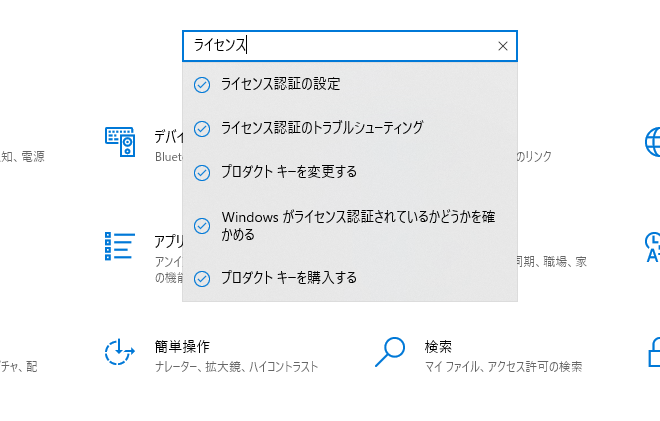
Task: Click checkmark icon beside ライセンス認証の設定
Action: click(x=202, y=85)
